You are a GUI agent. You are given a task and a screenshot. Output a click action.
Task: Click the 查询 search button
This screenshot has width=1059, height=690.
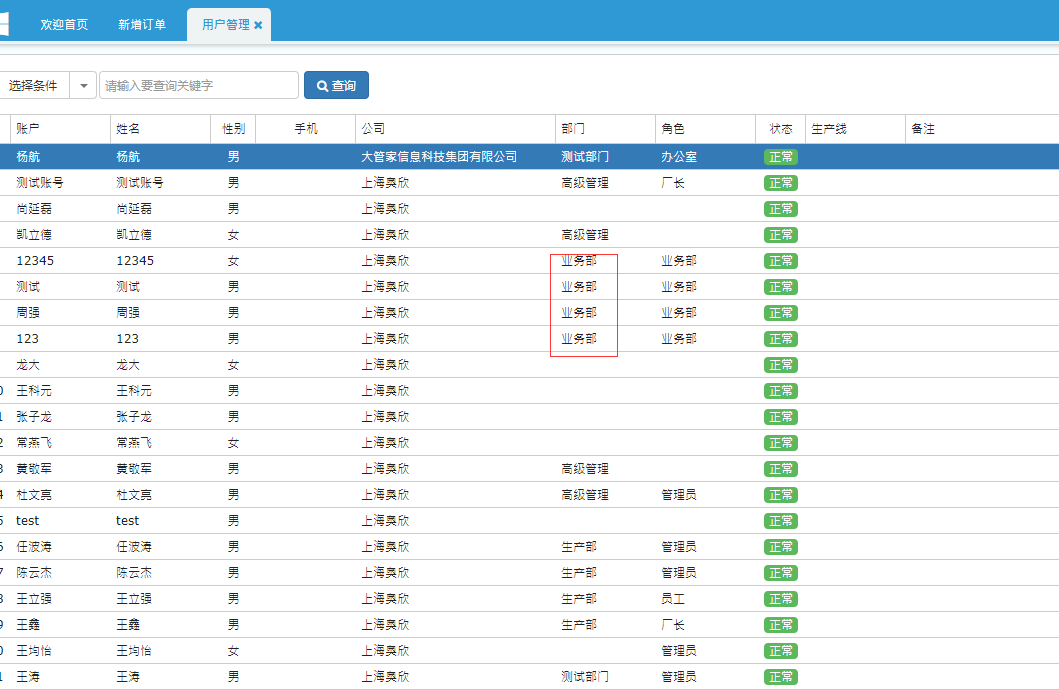click(x=336, y=86)
